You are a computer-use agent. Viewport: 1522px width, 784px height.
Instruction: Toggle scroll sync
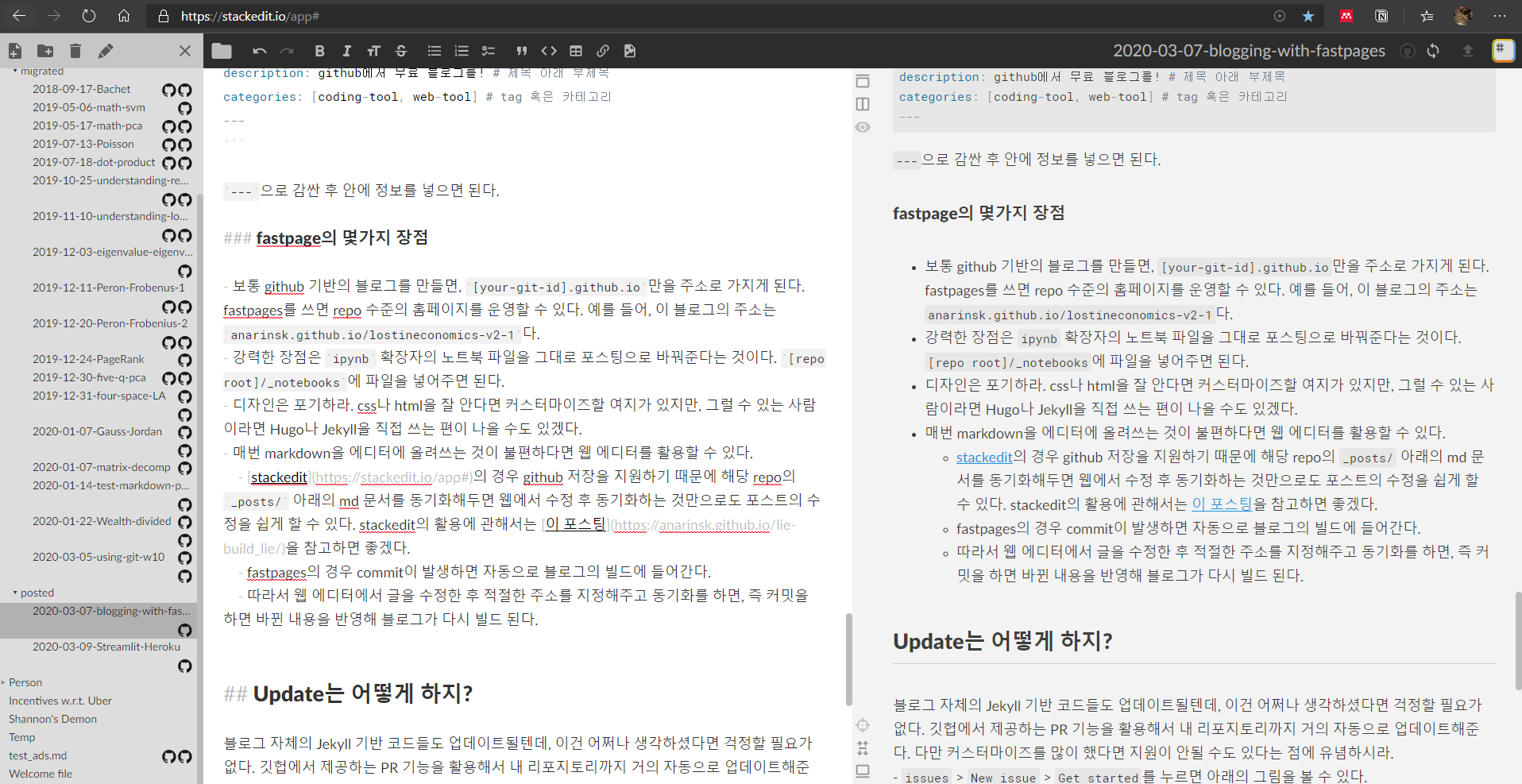(x=863, y=748)
